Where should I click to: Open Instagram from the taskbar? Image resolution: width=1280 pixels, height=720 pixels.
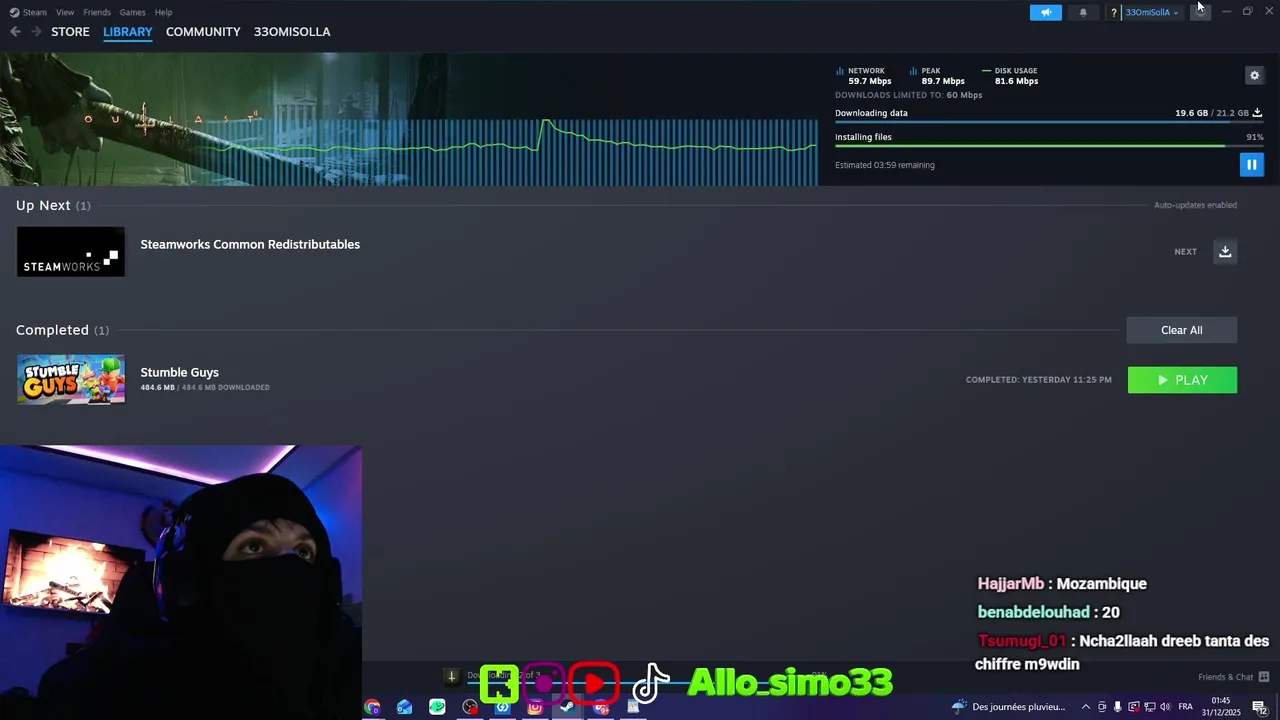click(535, 707)
